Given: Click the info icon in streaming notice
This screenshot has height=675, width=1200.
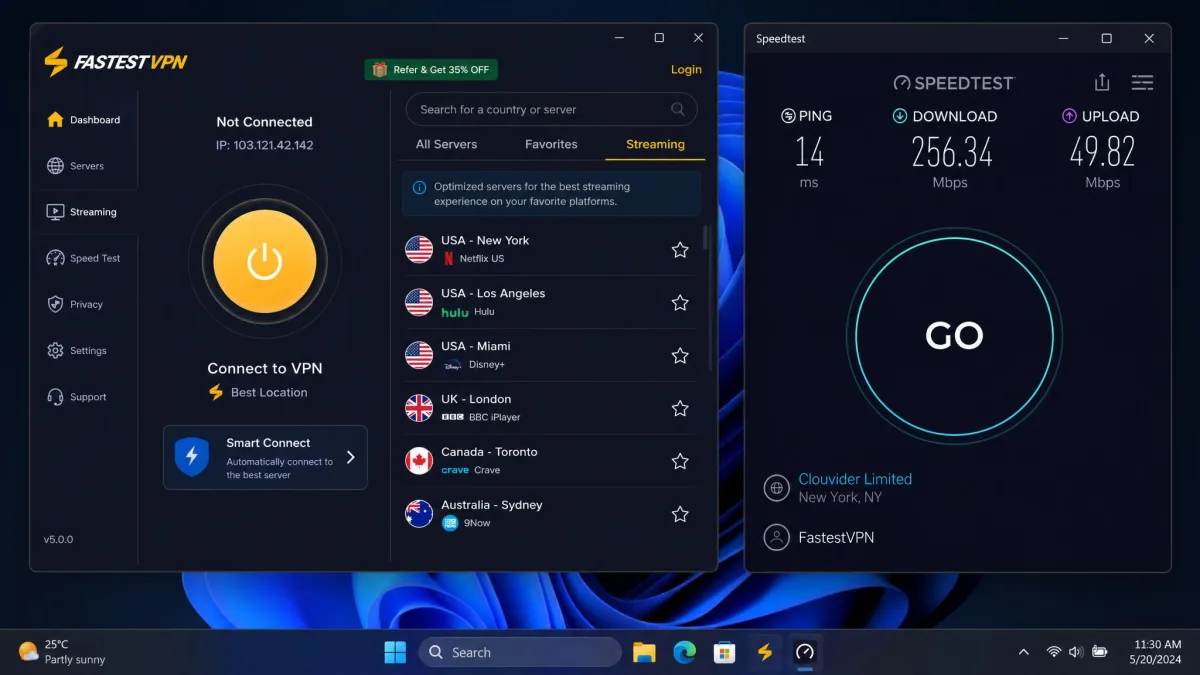Looking at the screenshot, I should click(x=419, y=187).
